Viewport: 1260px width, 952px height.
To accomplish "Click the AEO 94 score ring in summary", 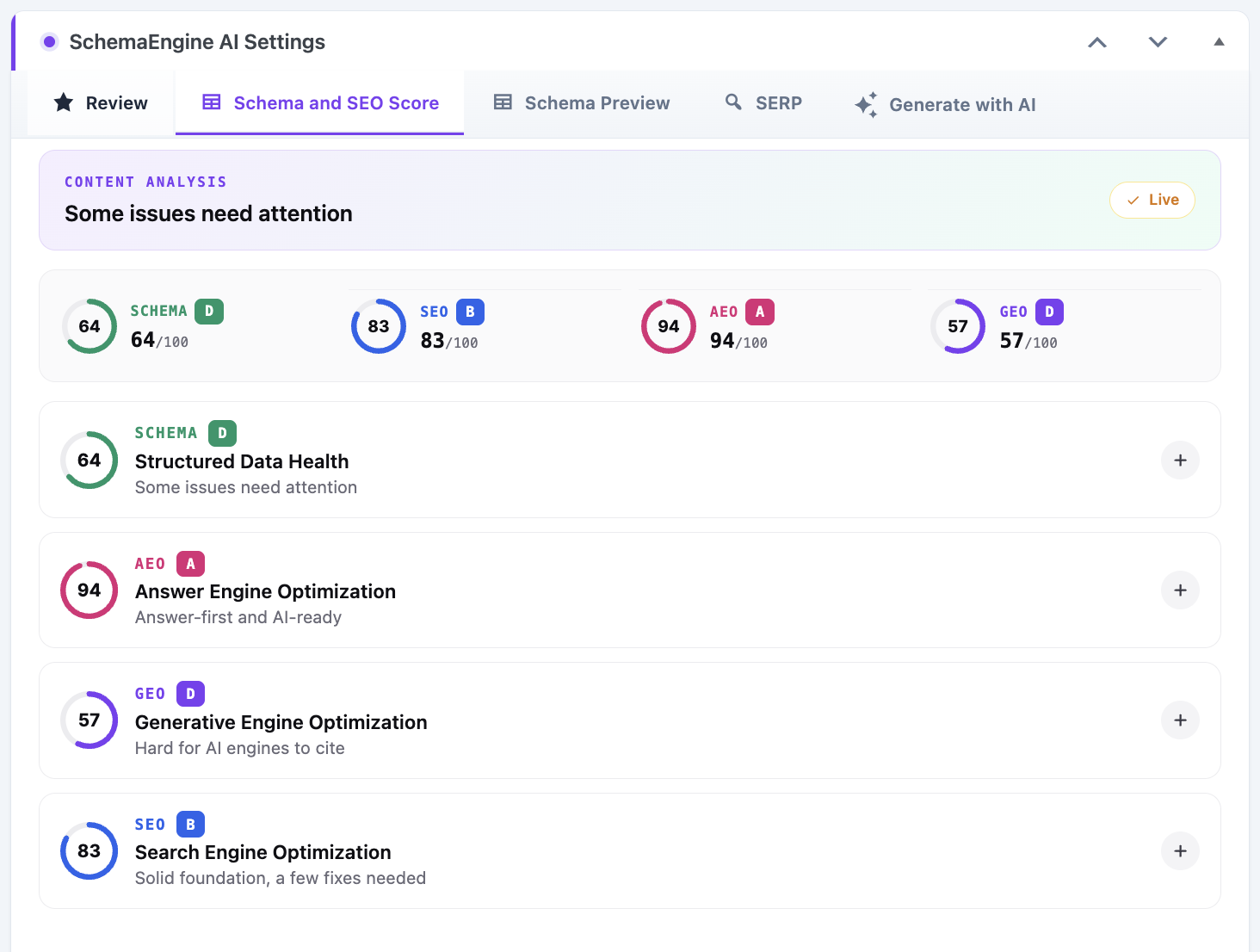I will coord(669,326).
